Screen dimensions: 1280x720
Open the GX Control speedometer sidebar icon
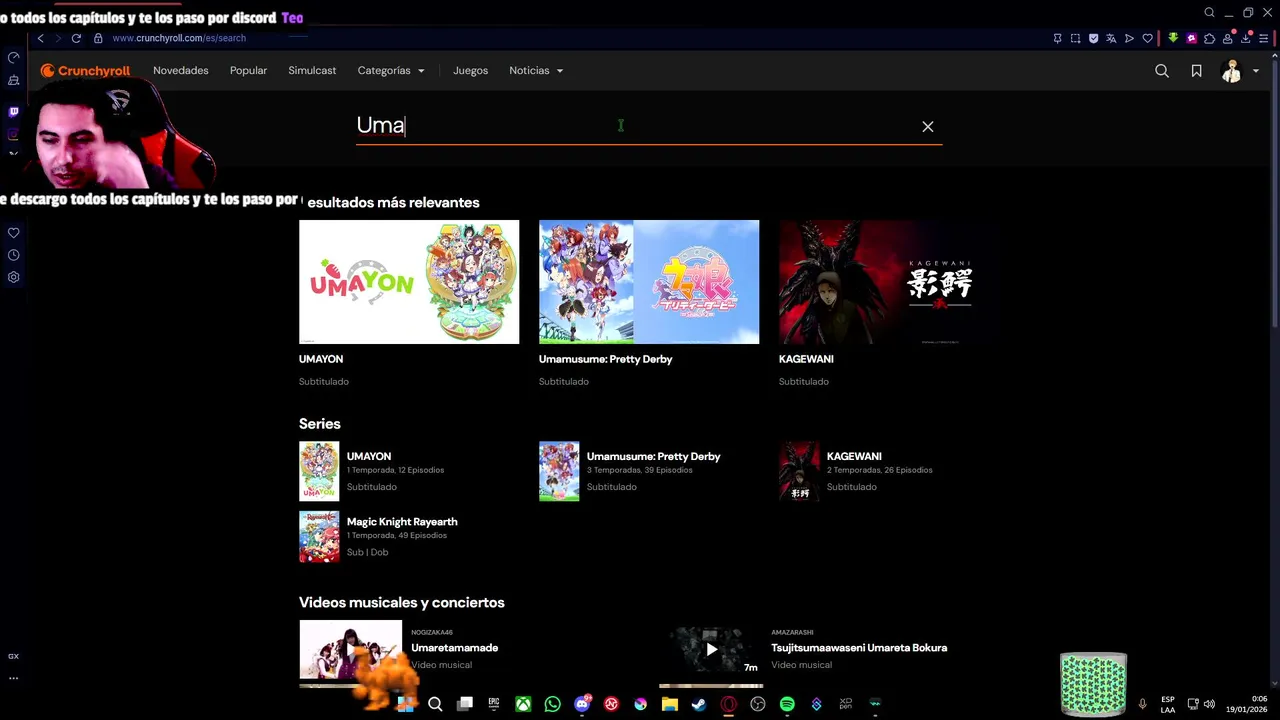pos(13,58)
